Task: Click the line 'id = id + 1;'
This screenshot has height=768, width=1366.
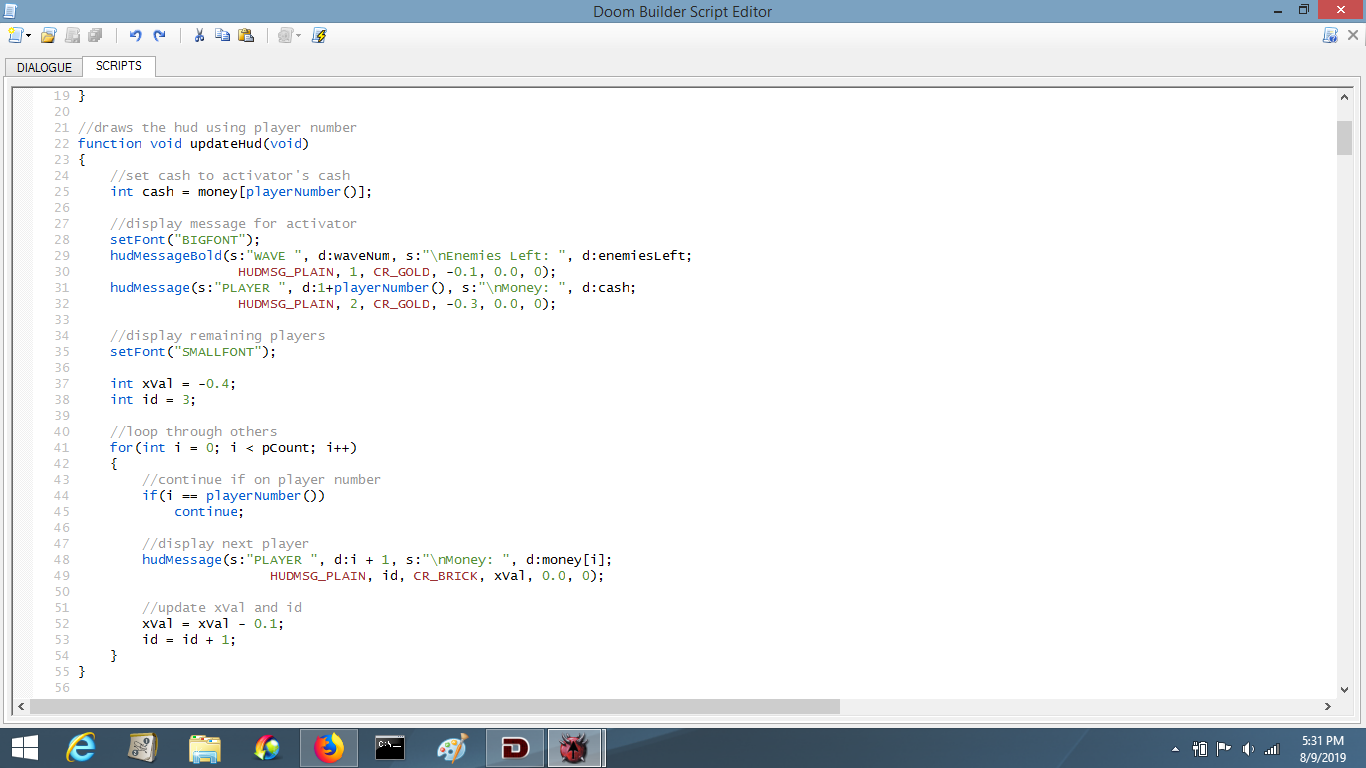Action: 189,639
